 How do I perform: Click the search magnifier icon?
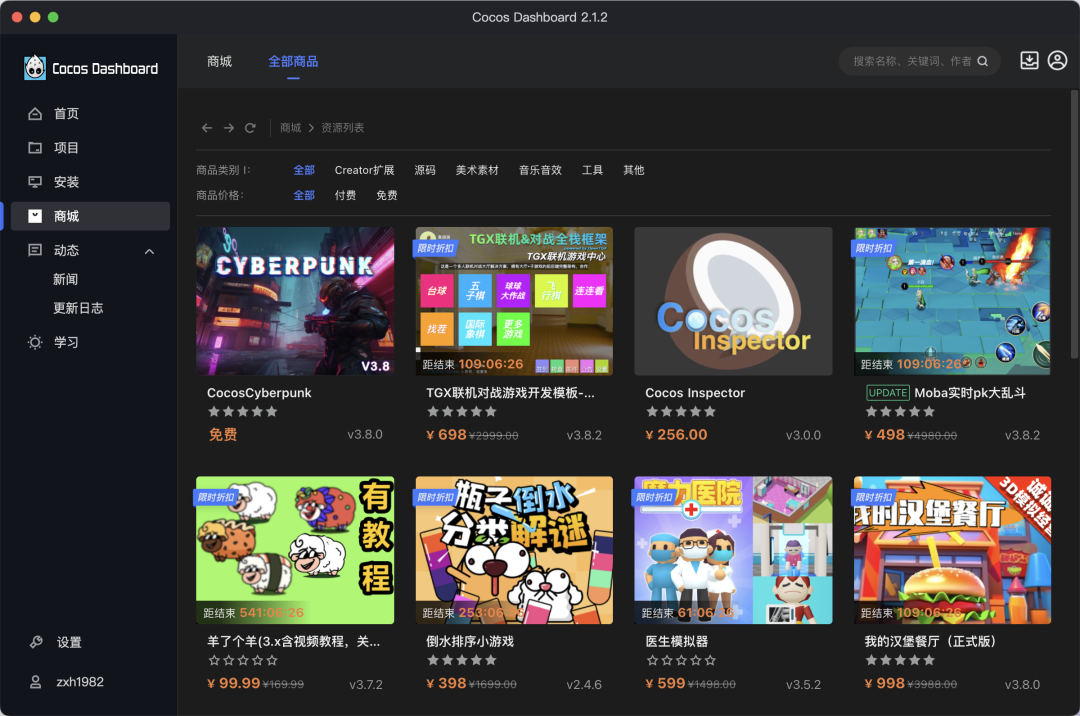983,61
